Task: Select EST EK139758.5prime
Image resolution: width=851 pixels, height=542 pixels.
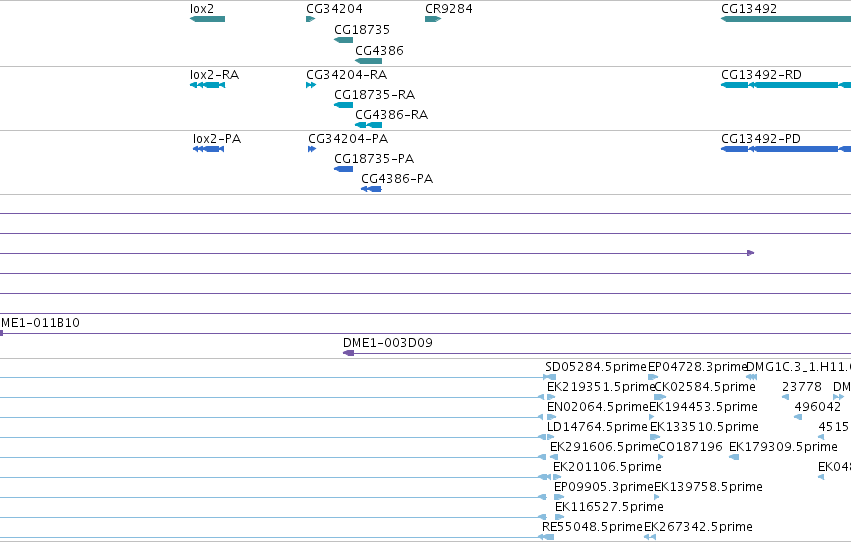Action: point(657,497)
